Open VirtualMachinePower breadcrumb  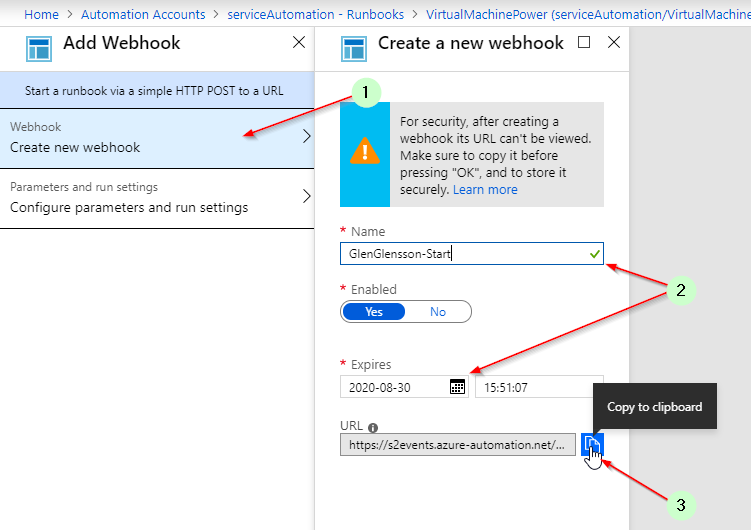588,14
